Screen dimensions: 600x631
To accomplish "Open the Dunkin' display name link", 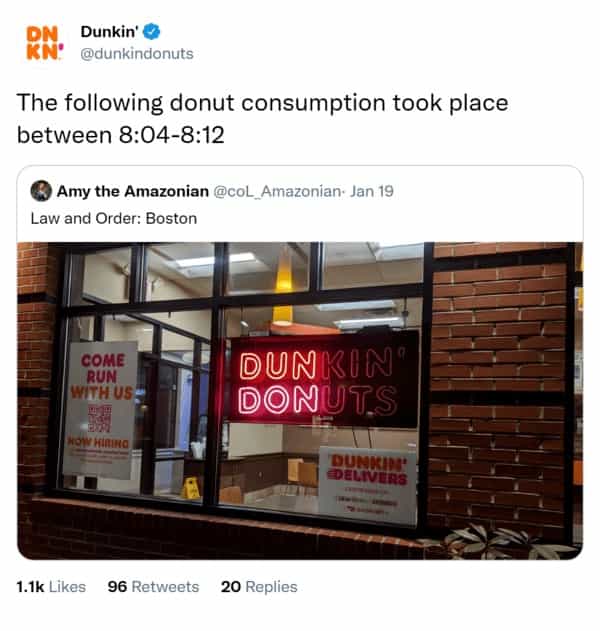I will pyautogui.click(x=109, y=31).
